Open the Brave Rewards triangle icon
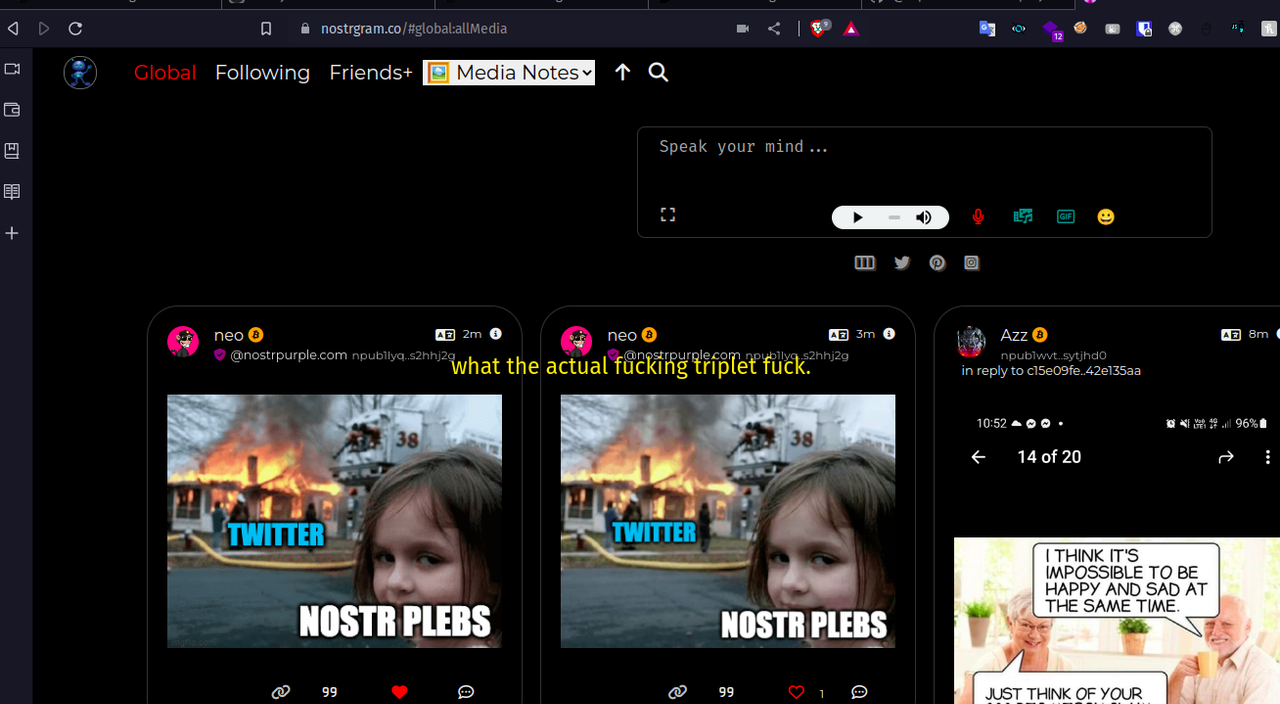The height and width of the screenshot is (704, 1280). pos(851,29)
